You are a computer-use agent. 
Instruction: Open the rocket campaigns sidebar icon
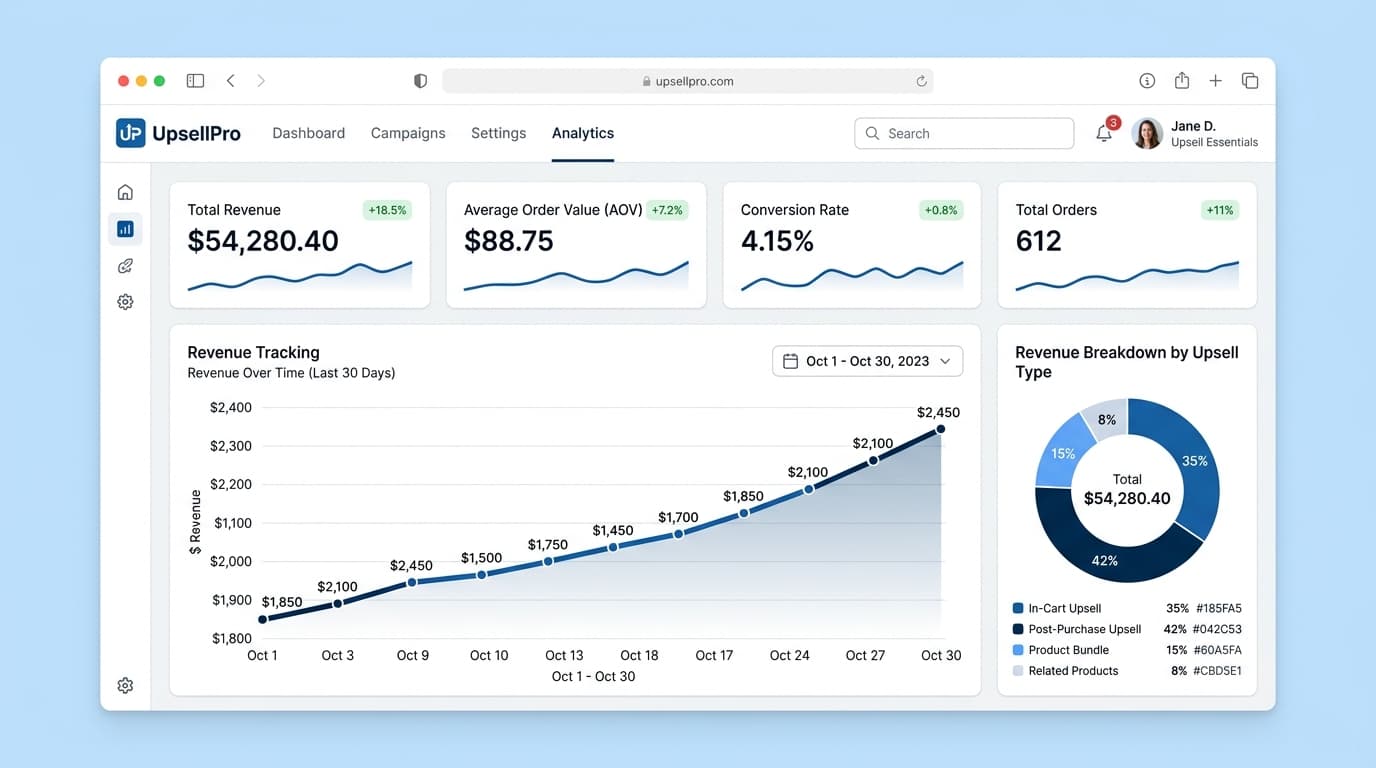[125, 266]
